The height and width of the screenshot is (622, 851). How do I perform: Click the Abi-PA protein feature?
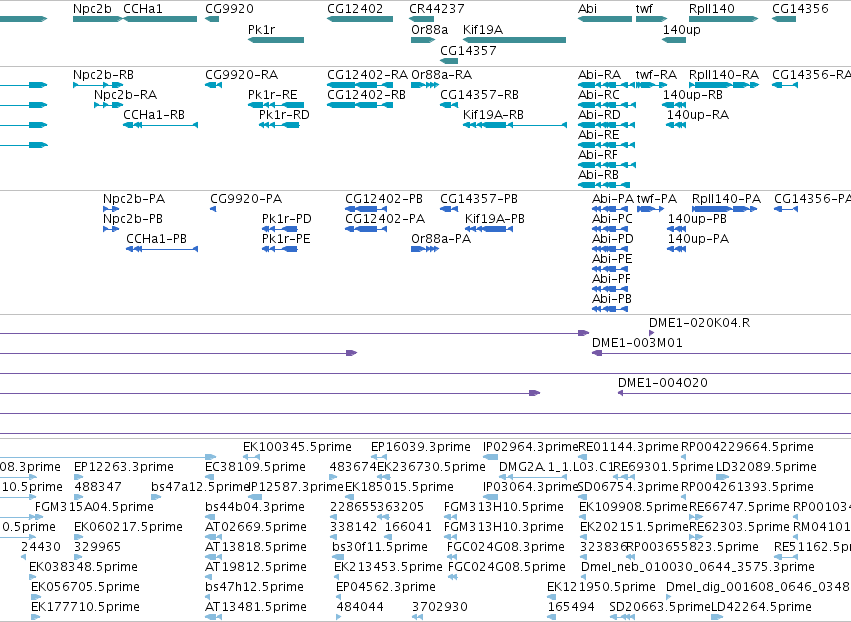610,209
